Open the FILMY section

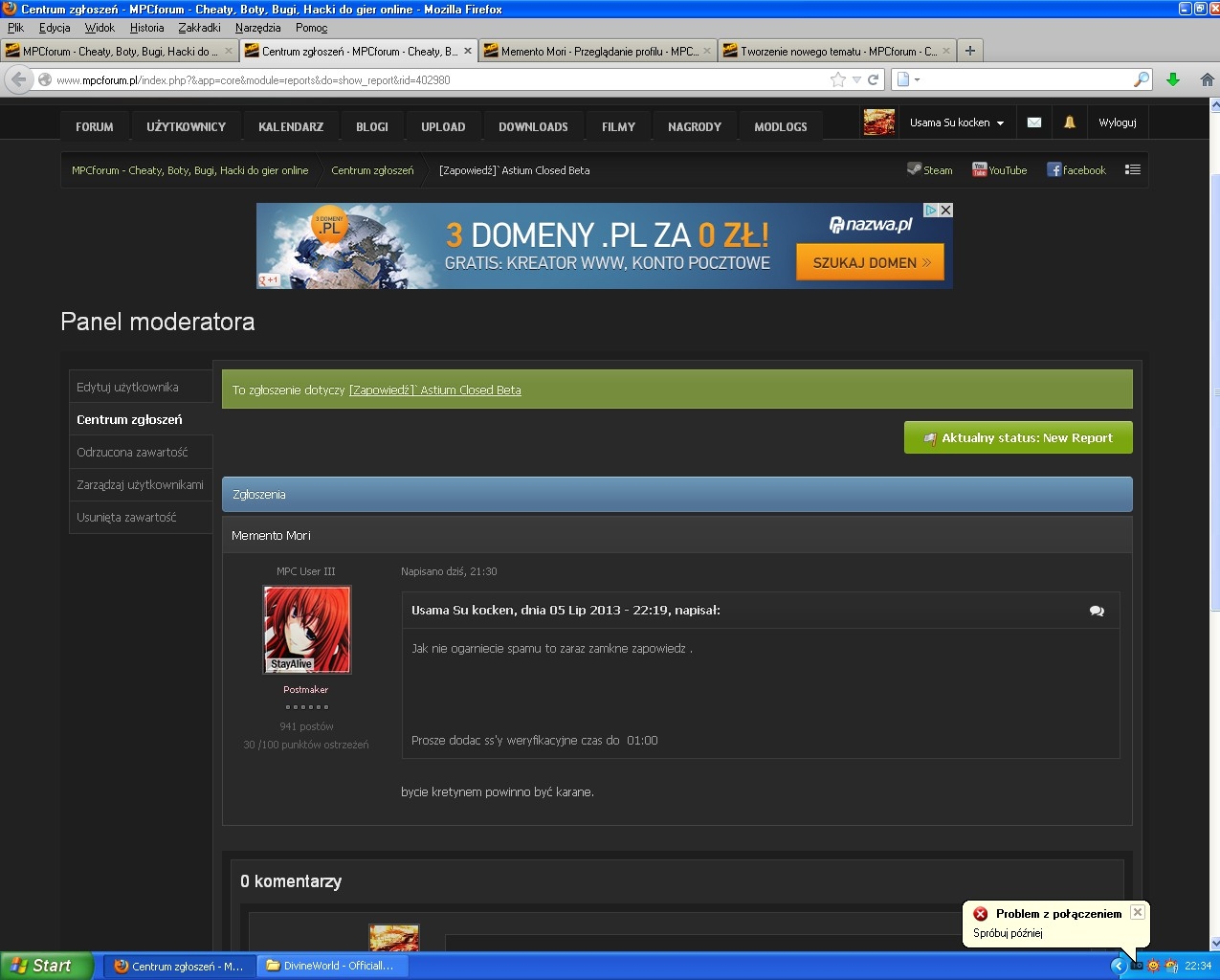point(618,126)
